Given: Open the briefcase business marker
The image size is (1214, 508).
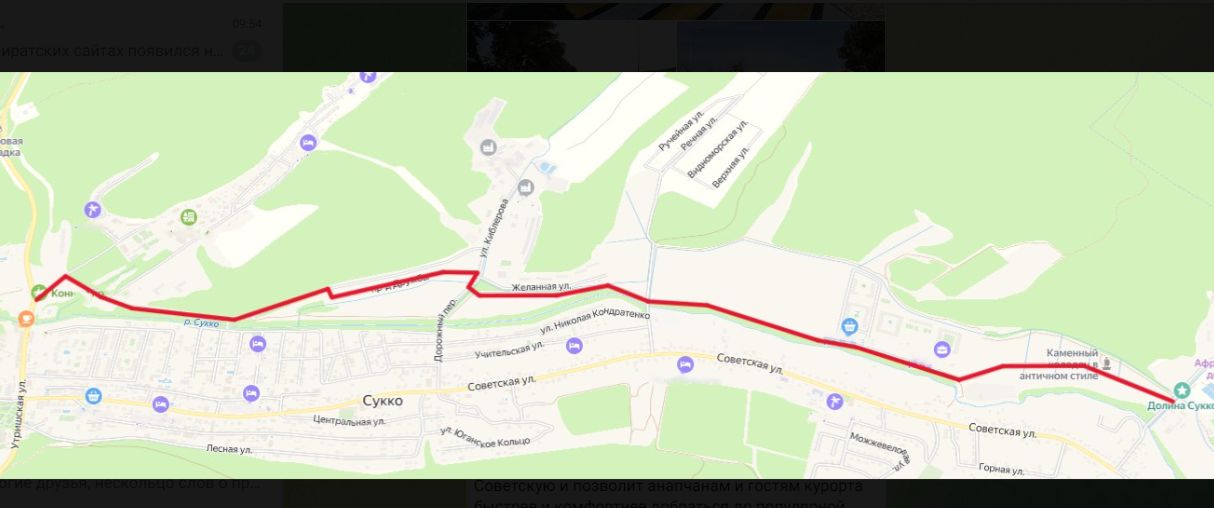Looking at the screenshot, I should (942, 349).
